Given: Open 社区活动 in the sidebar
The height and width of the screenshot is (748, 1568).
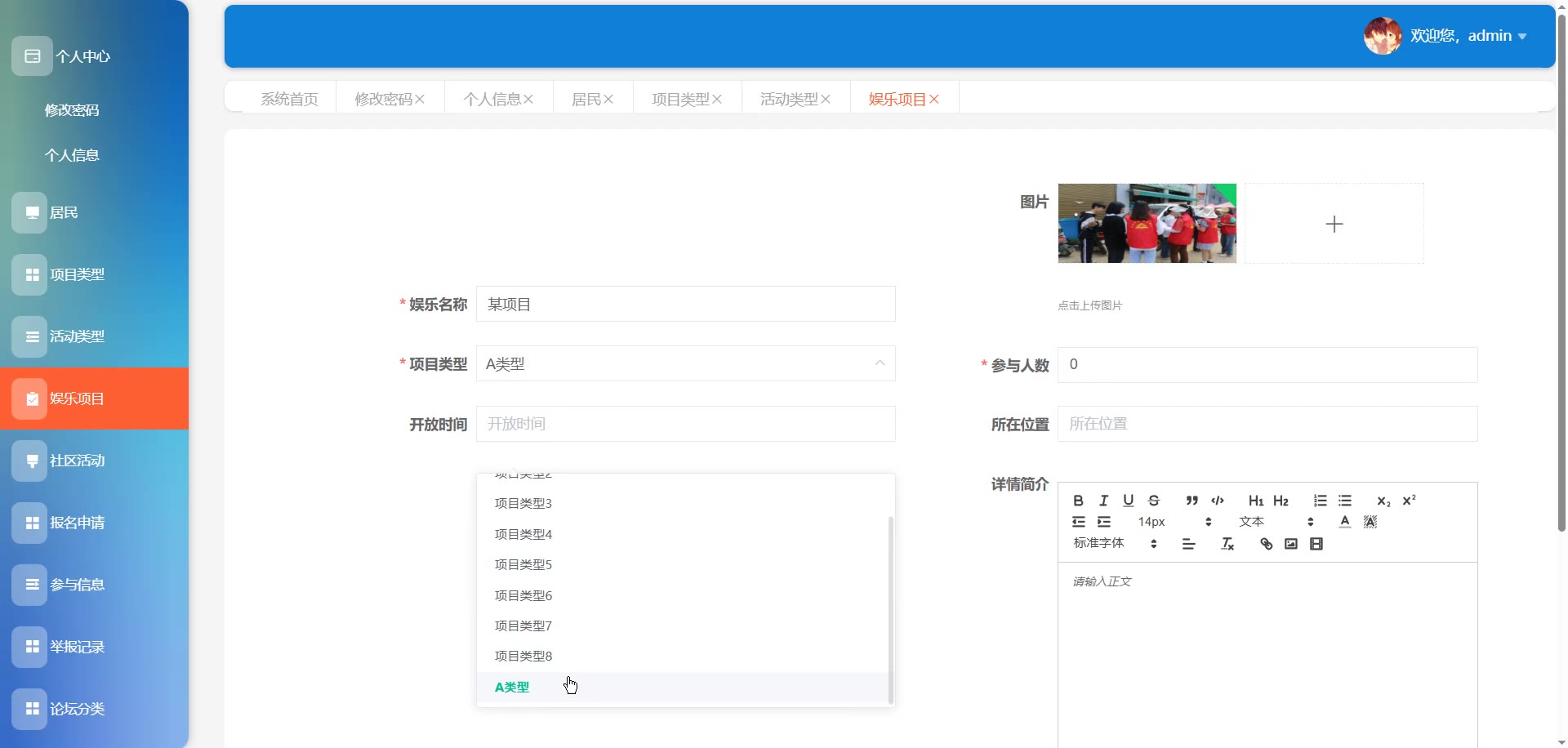Looking at the screenshot, I should [x=78, y=461].
